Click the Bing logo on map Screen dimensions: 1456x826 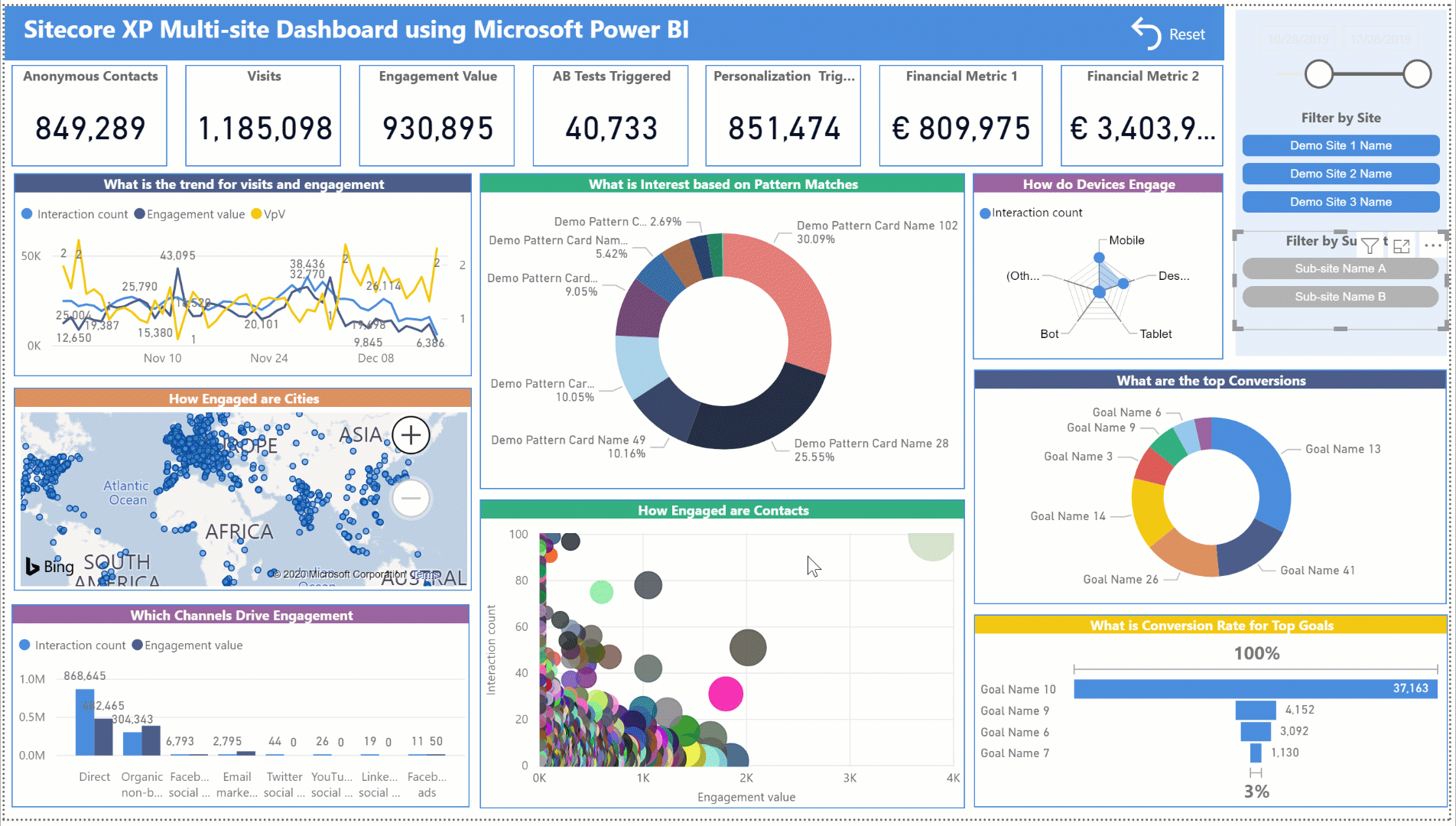tap(50, 566)
